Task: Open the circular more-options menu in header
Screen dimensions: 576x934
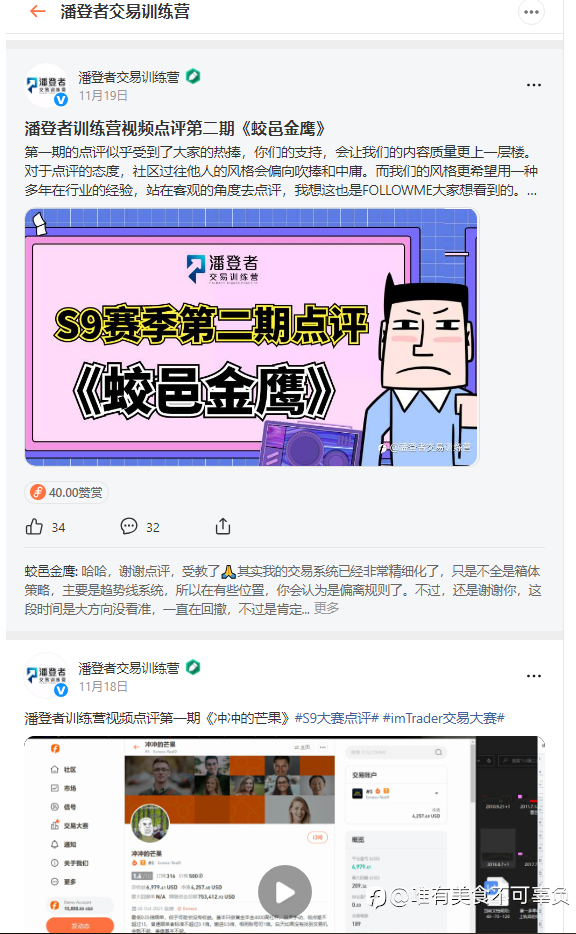Action: 531,12
